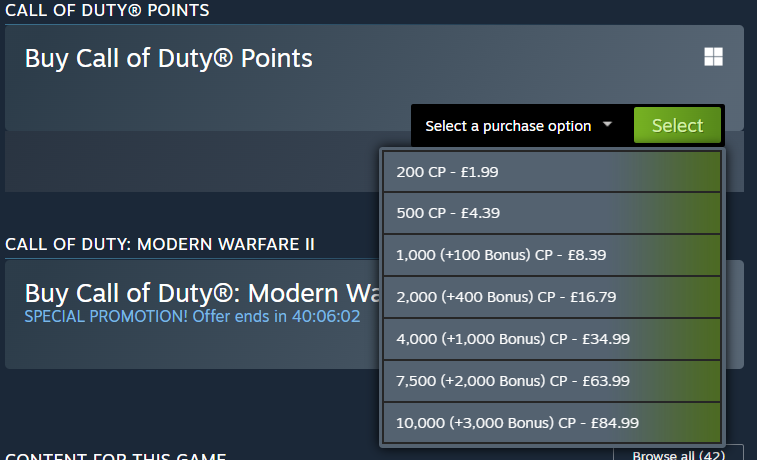Click the CALL OF DUTY: MODERN WARFARE II header
Viewport: 757px width, 460px height.
click(160, 244)
